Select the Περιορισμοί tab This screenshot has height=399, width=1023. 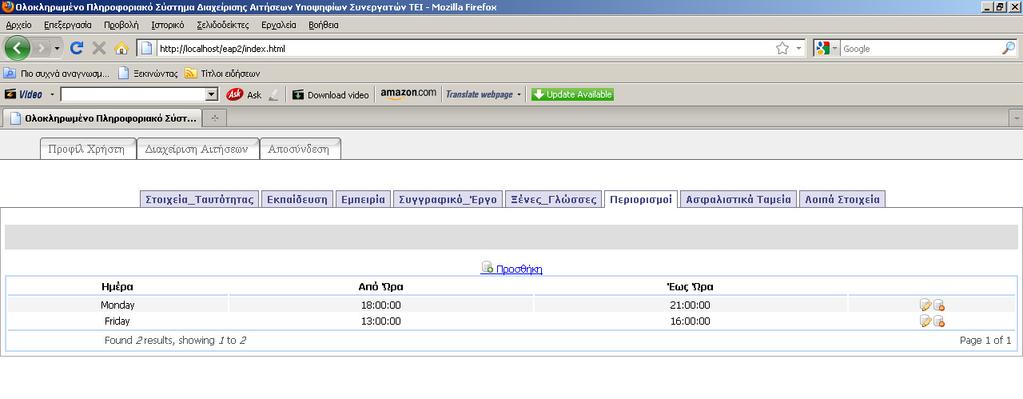tap(641, 200)
